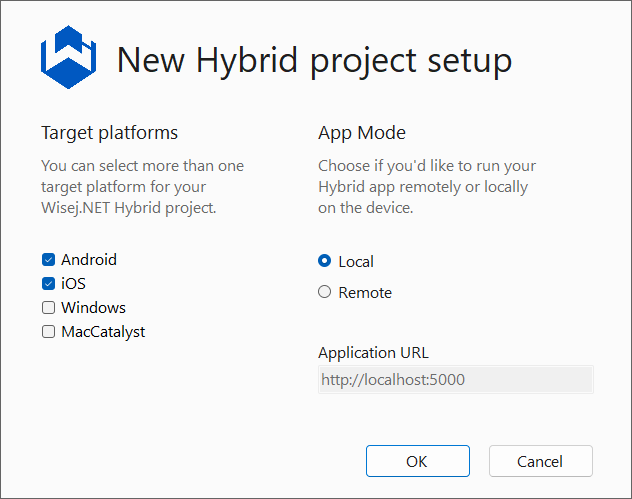Image resolution: width=632 pixels, height=499 pixels.
Task: Click the Application URL label
Action: pos(373,352)
